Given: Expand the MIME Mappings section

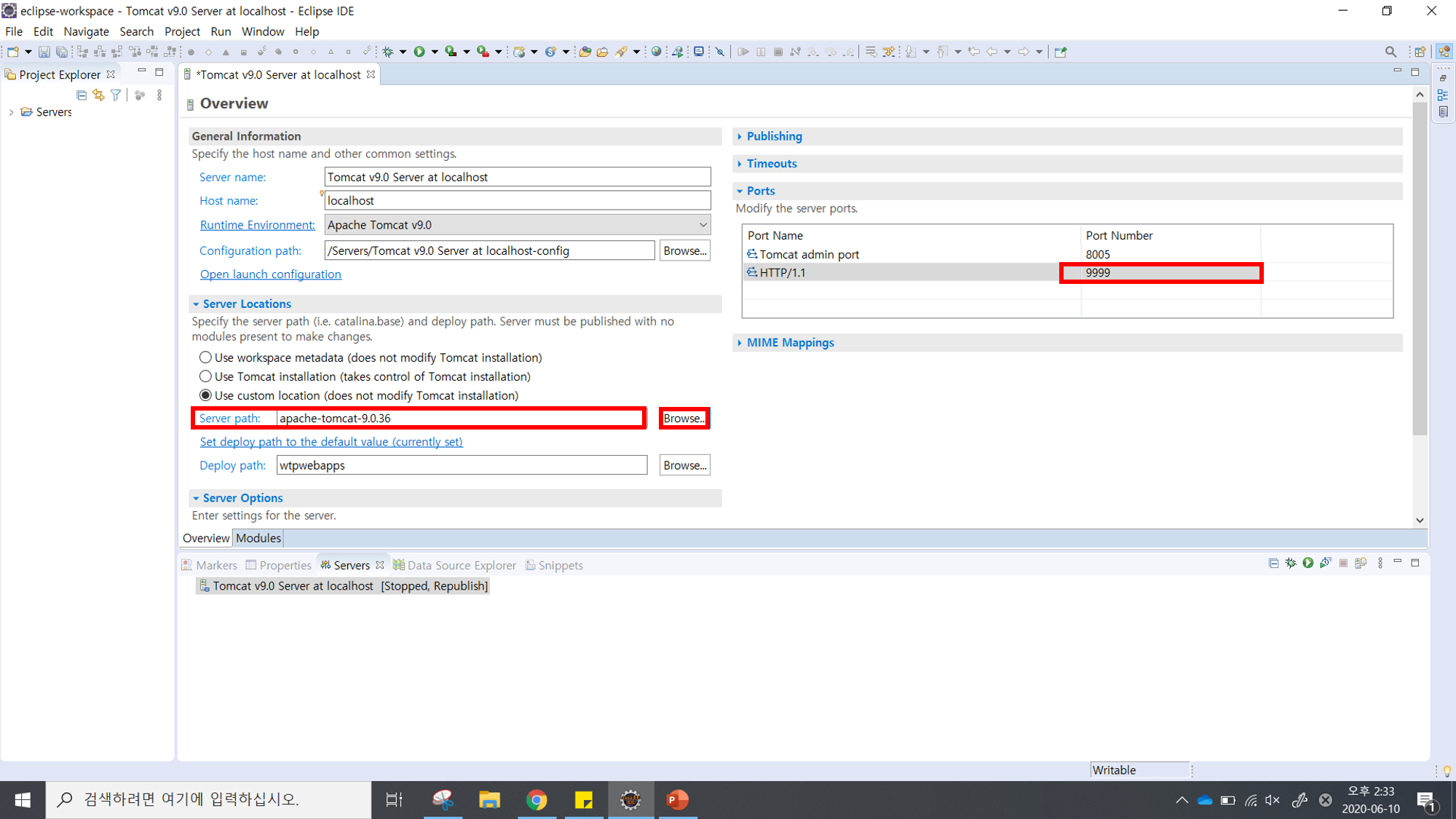Looking at the screenshot, I should coord(740,343).
